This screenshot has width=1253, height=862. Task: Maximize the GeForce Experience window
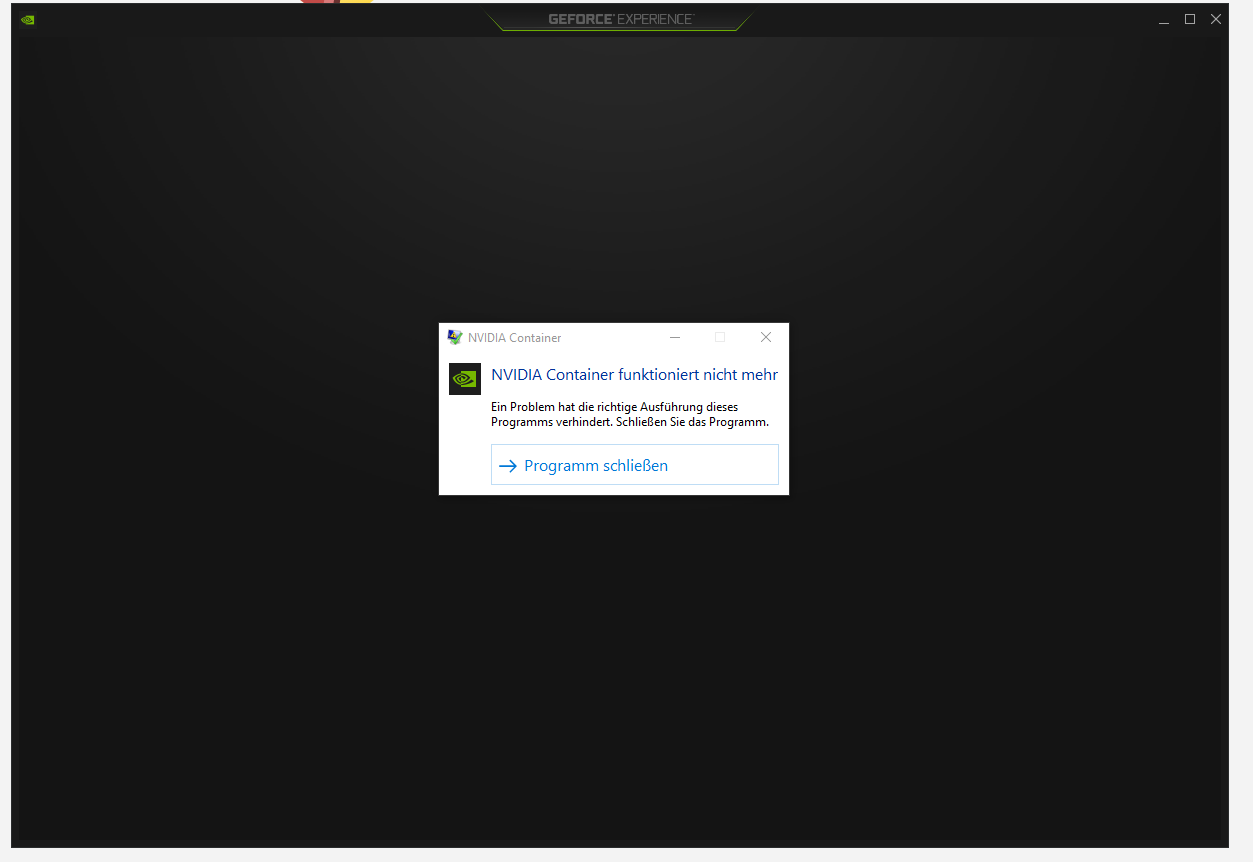[1190, 19]
